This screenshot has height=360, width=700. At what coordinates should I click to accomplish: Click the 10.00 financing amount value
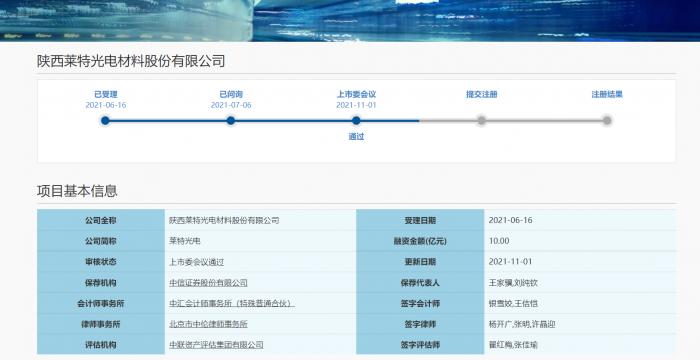click(499, 241)
